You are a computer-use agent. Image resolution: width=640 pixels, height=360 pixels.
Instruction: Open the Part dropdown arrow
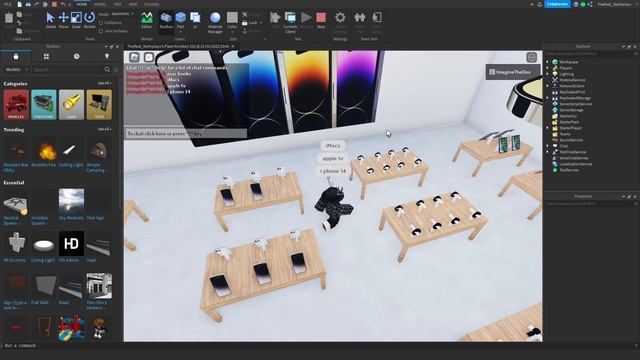pos(180,31)
